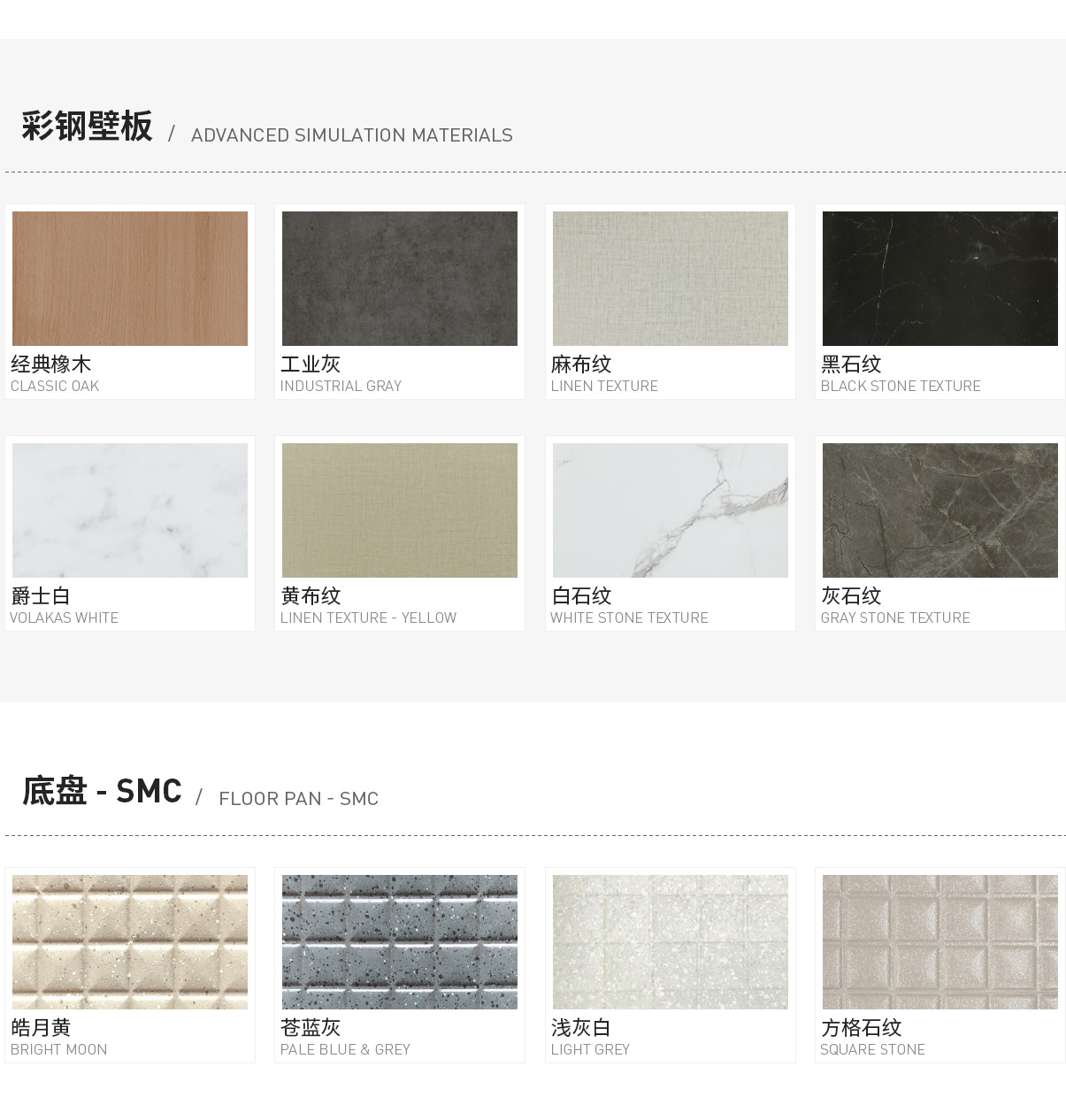Click the SQUARE STONE caption

pyautogui.click(x=872, y=1049)
